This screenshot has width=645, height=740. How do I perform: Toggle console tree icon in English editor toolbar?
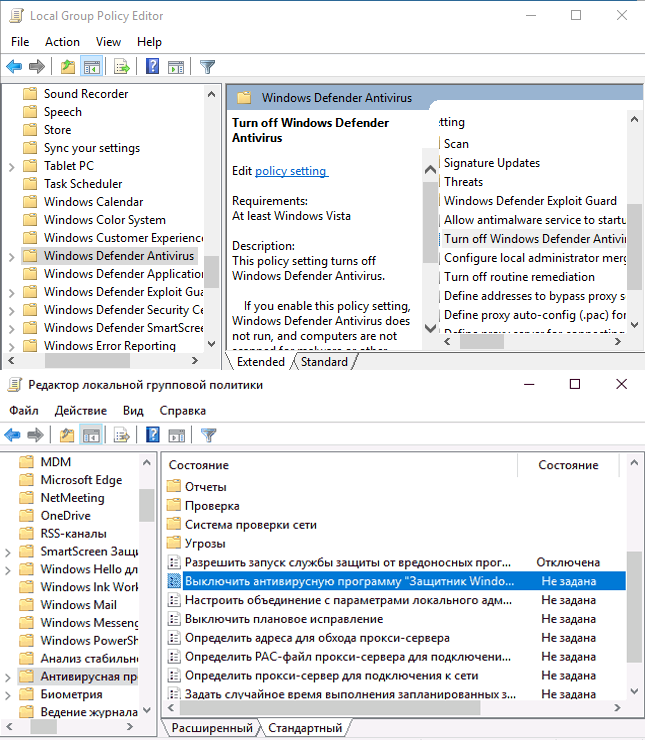point(92,67)
